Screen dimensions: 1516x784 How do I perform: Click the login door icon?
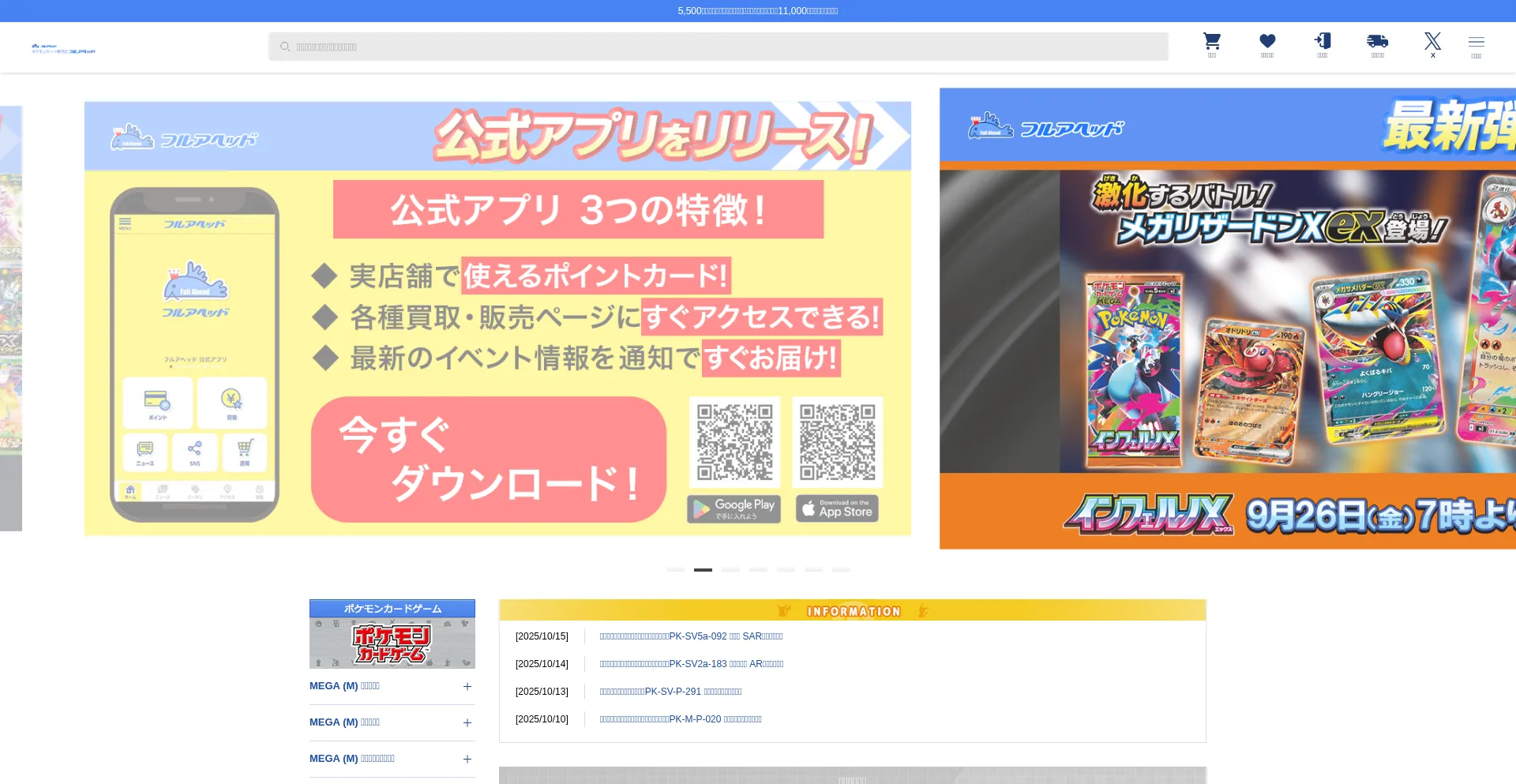pyautogui.click(x=1322, y=44)
